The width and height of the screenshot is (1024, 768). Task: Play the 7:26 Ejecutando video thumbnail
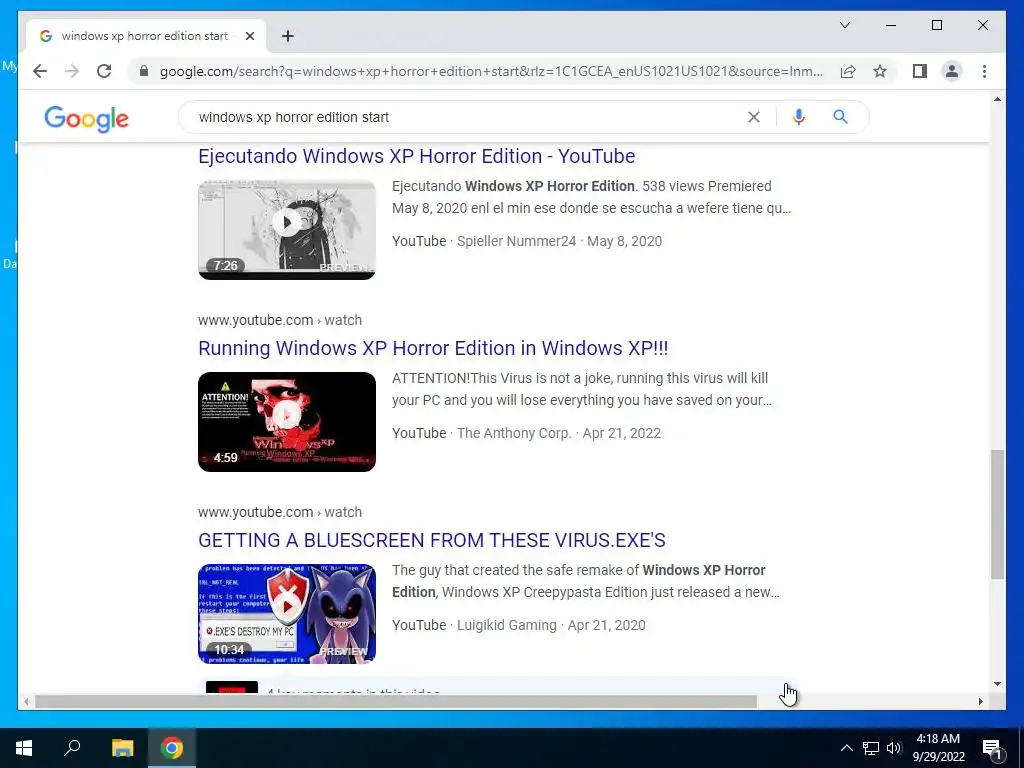pos(287,229)
